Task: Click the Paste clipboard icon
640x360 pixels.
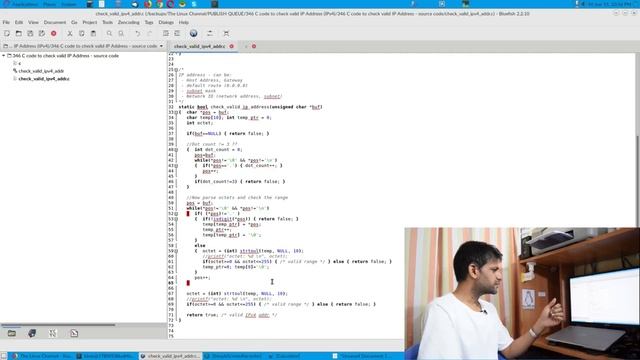Action: pyautogui.click(x=93, y=33)
